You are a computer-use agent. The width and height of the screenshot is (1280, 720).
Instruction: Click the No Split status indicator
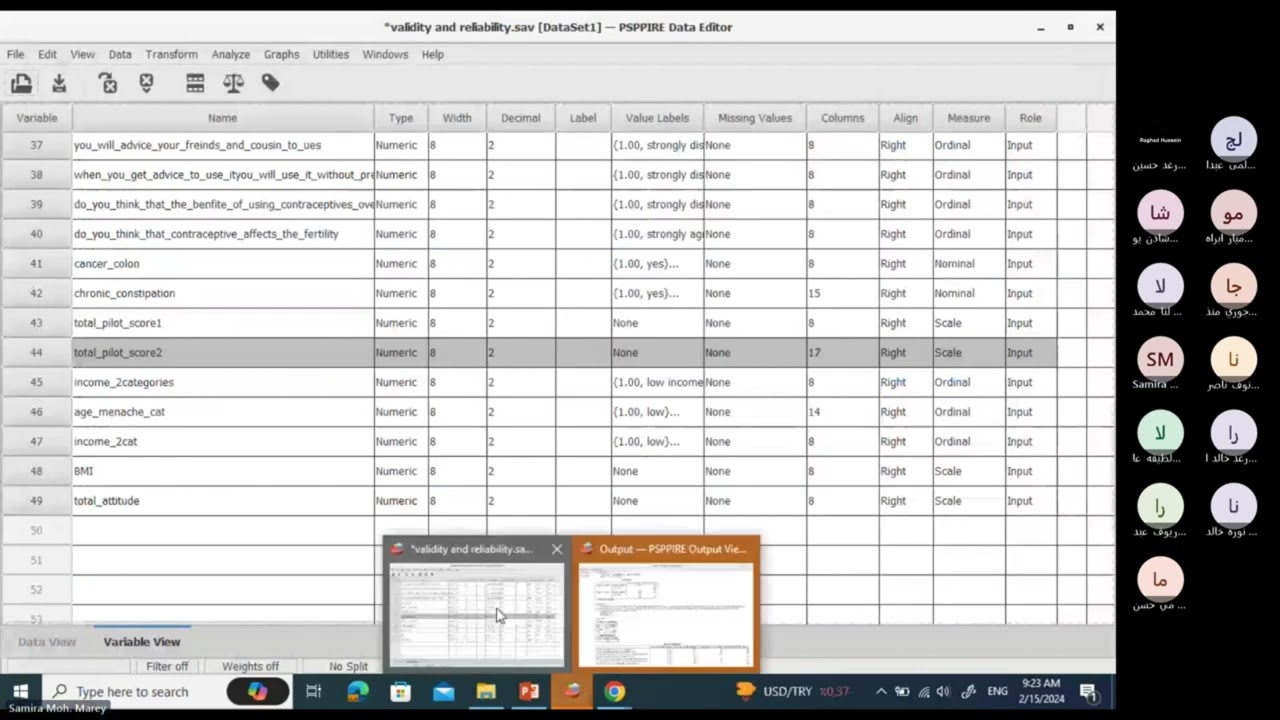348,666
